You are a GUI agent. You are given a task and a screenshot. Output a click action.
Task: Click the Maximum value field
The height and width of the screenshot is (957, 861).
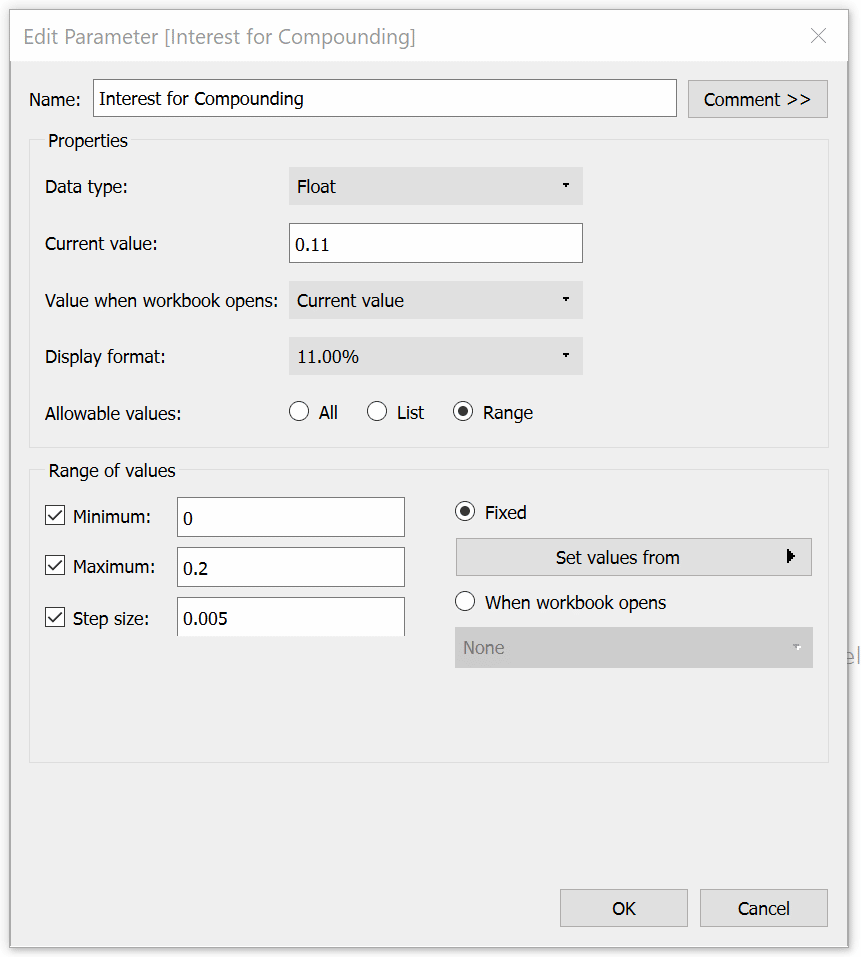(291, 568)
